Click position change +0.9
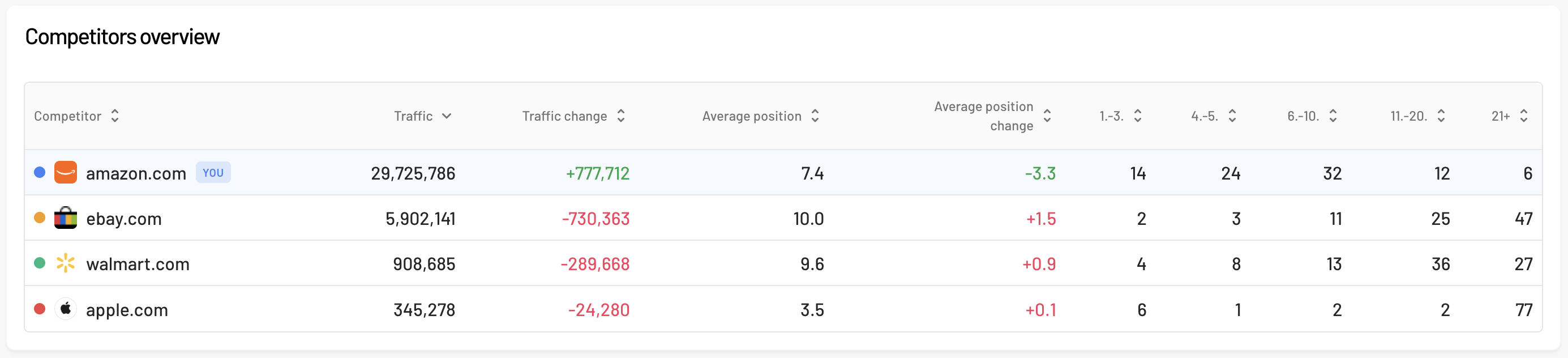The height and width of the screenshot is (358, 1568). coord(1039,264)
